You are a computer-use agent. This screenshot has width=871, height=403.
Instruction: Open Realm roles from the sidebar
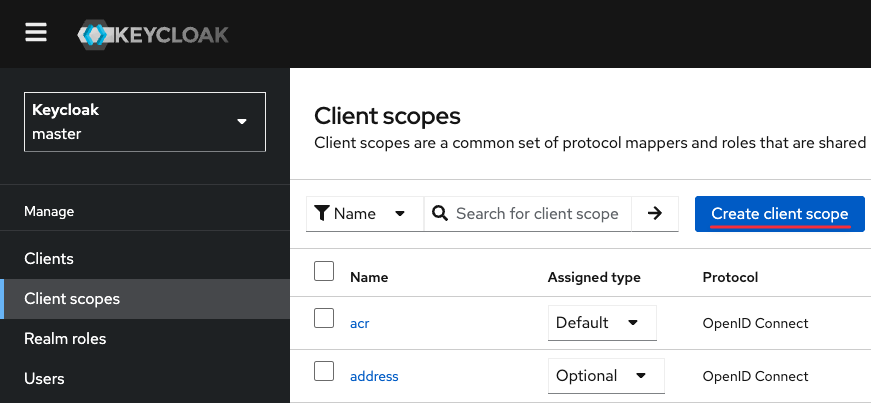click(65, 339)
